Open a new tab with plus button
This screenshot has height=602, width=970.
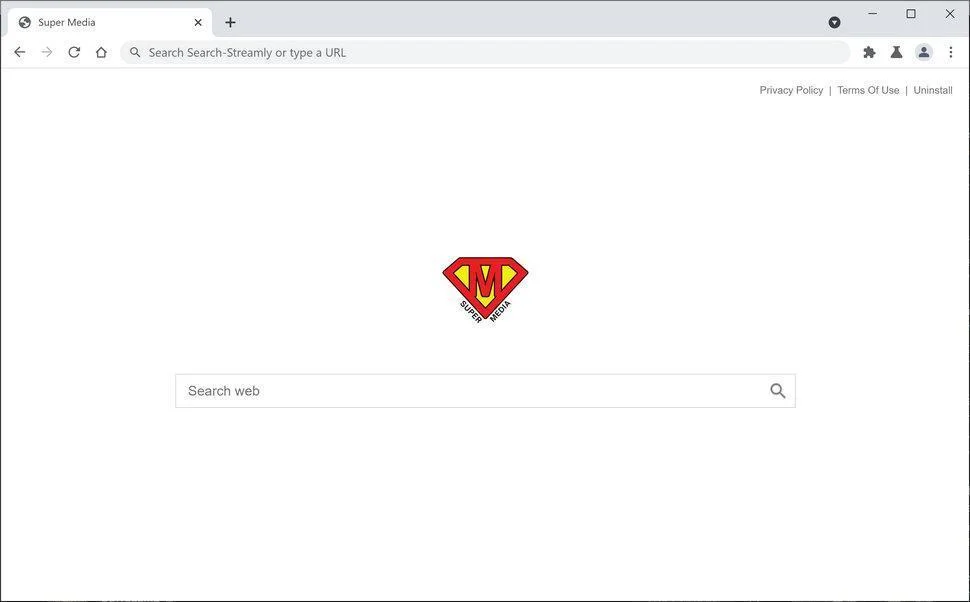[230, 23]
